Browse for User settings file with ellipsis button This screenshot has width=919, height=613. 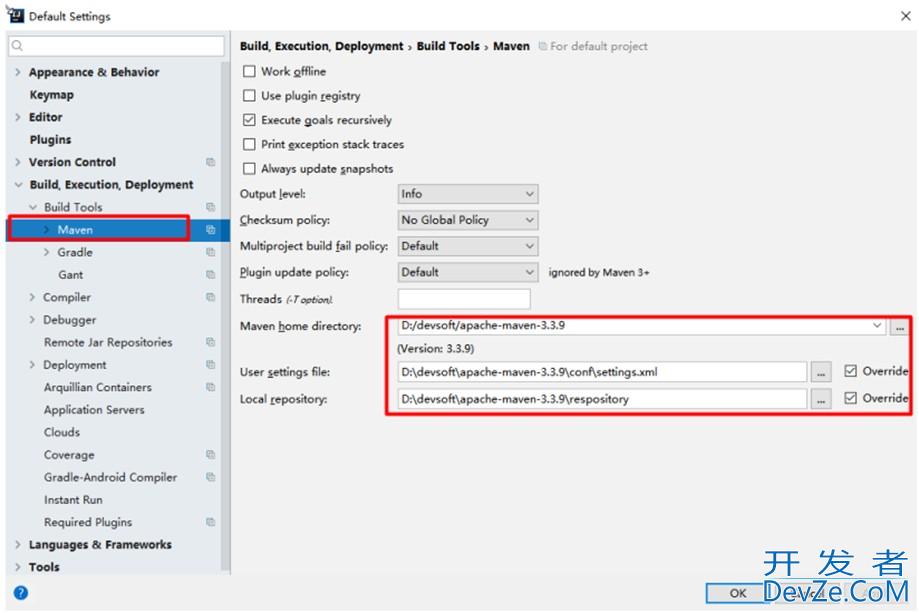pyautogui.click(x=821, y=372)
